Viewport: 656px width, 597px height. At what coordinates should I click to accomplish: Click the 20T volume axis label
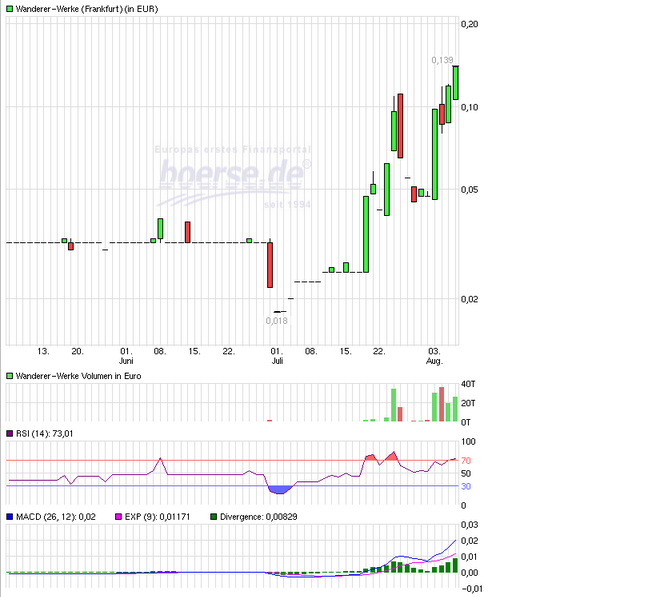click(468, 403)
